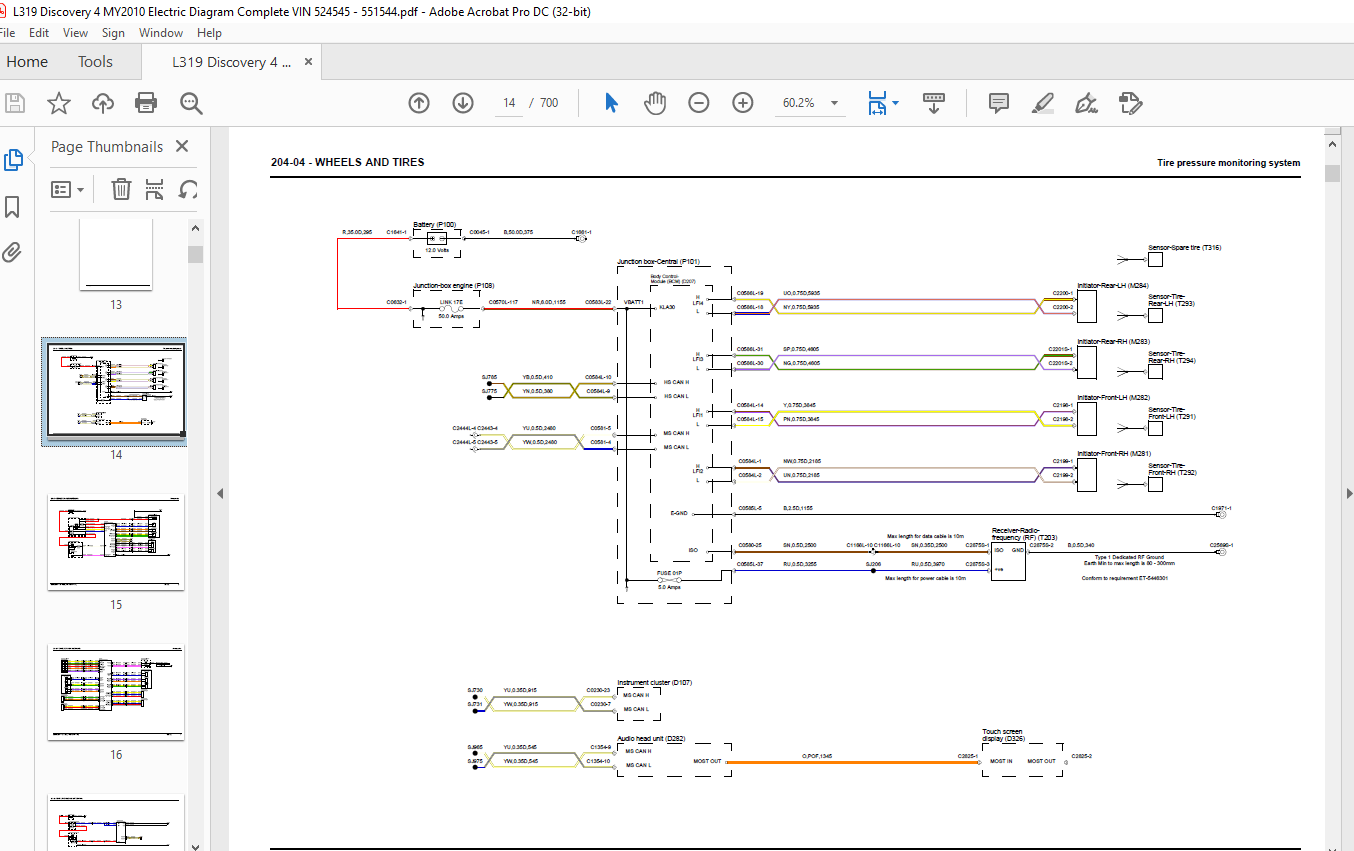Click the print pages thumbnail icon
The image size is (1354, 851).
(154, 189)
